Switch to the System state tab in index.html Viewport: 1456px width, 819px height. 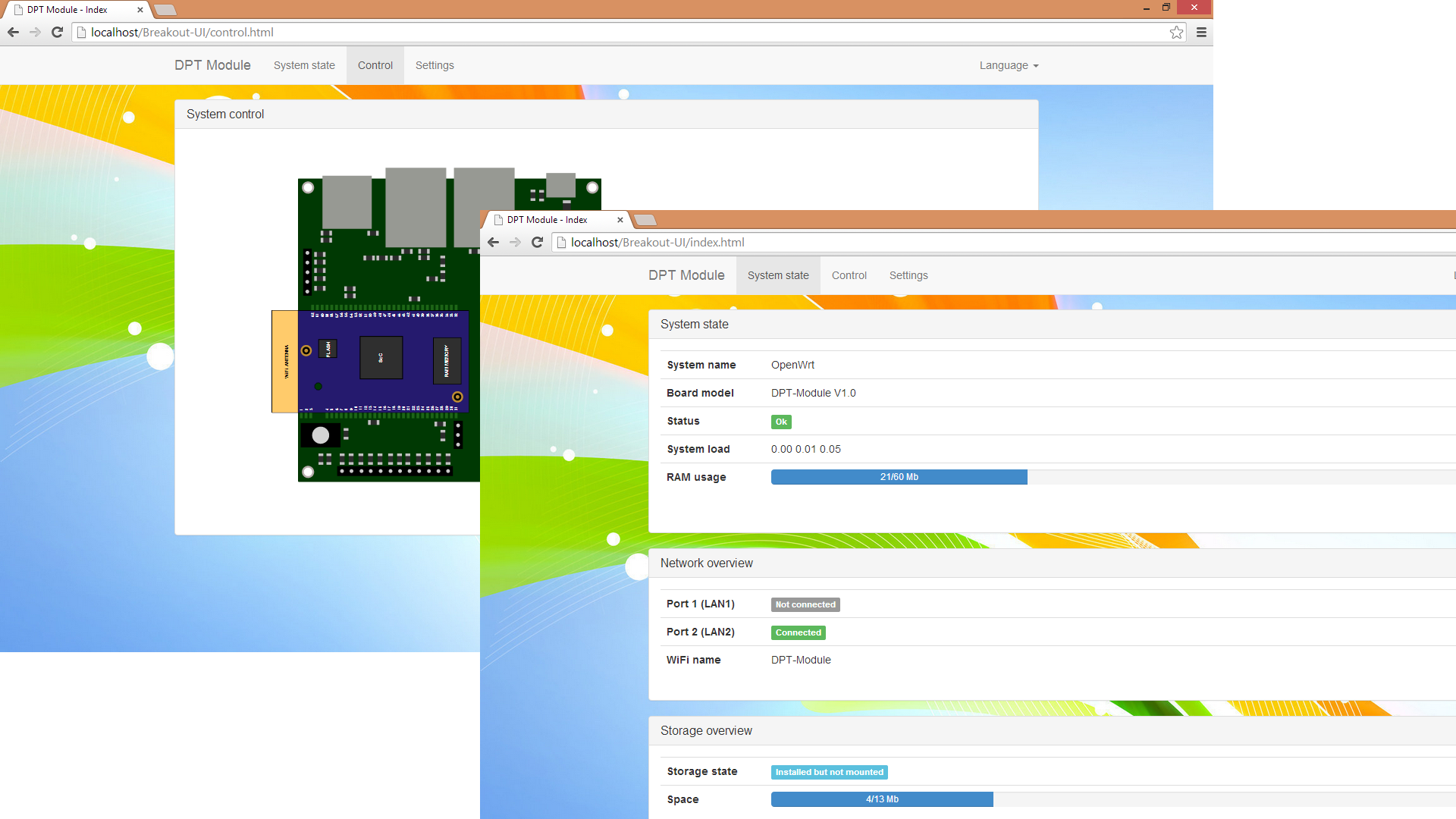(778, 275)
